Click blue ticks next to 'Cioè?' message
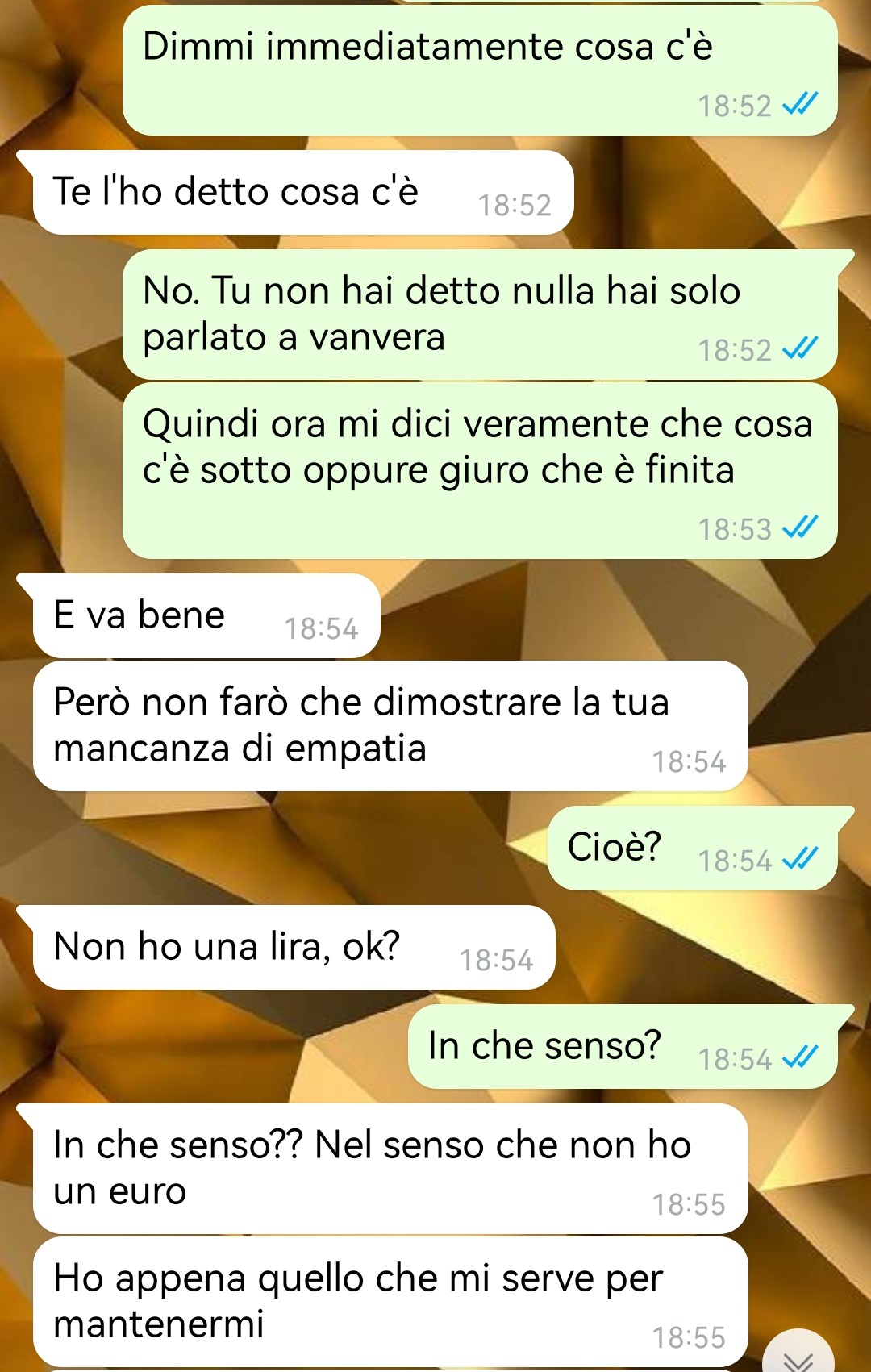This screenshot has height=1372, width=871. point(800,860)
